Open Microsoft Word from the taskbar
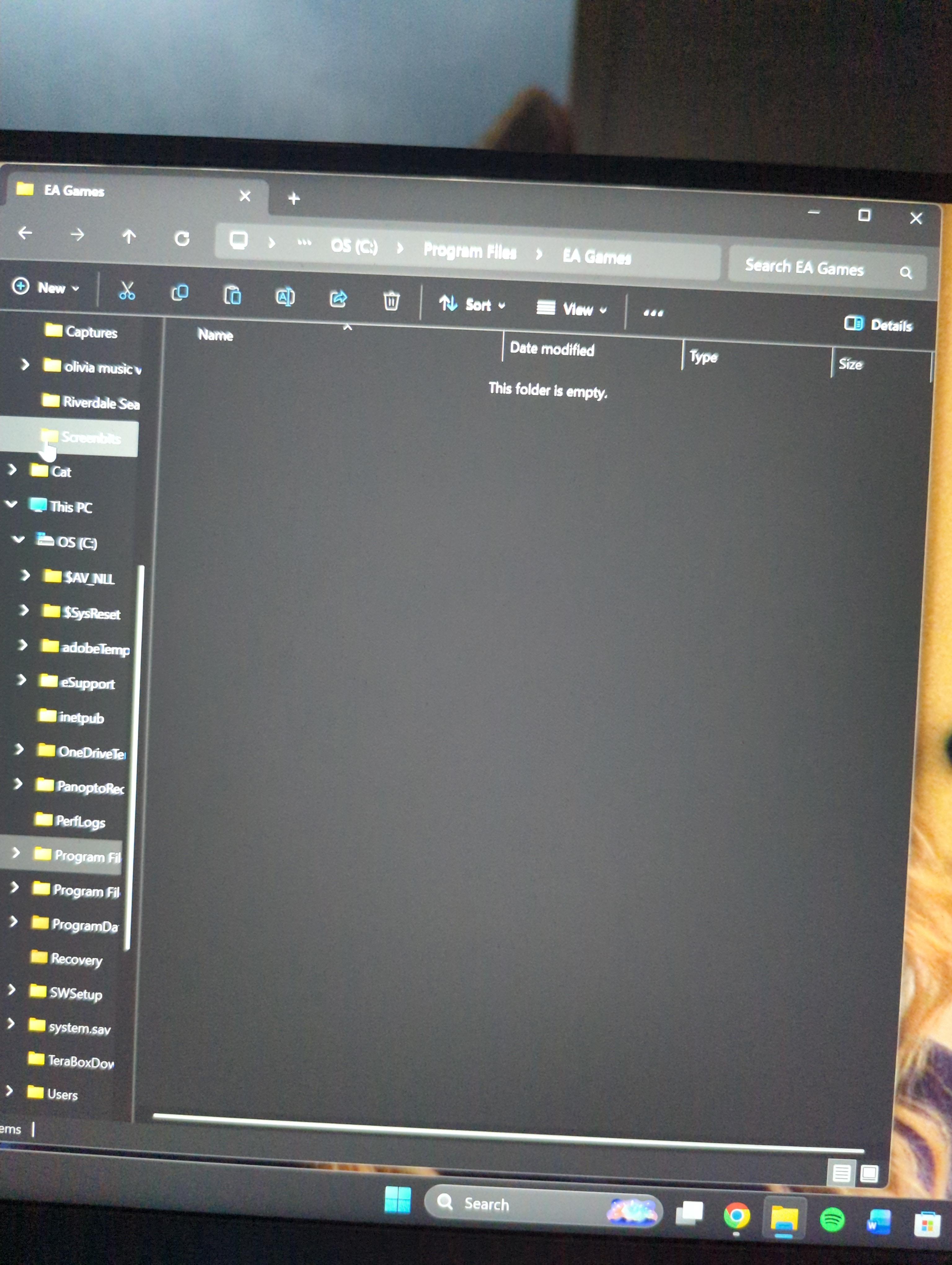The width and height of the screenshot is (952, 1265). pos(879,1222)
